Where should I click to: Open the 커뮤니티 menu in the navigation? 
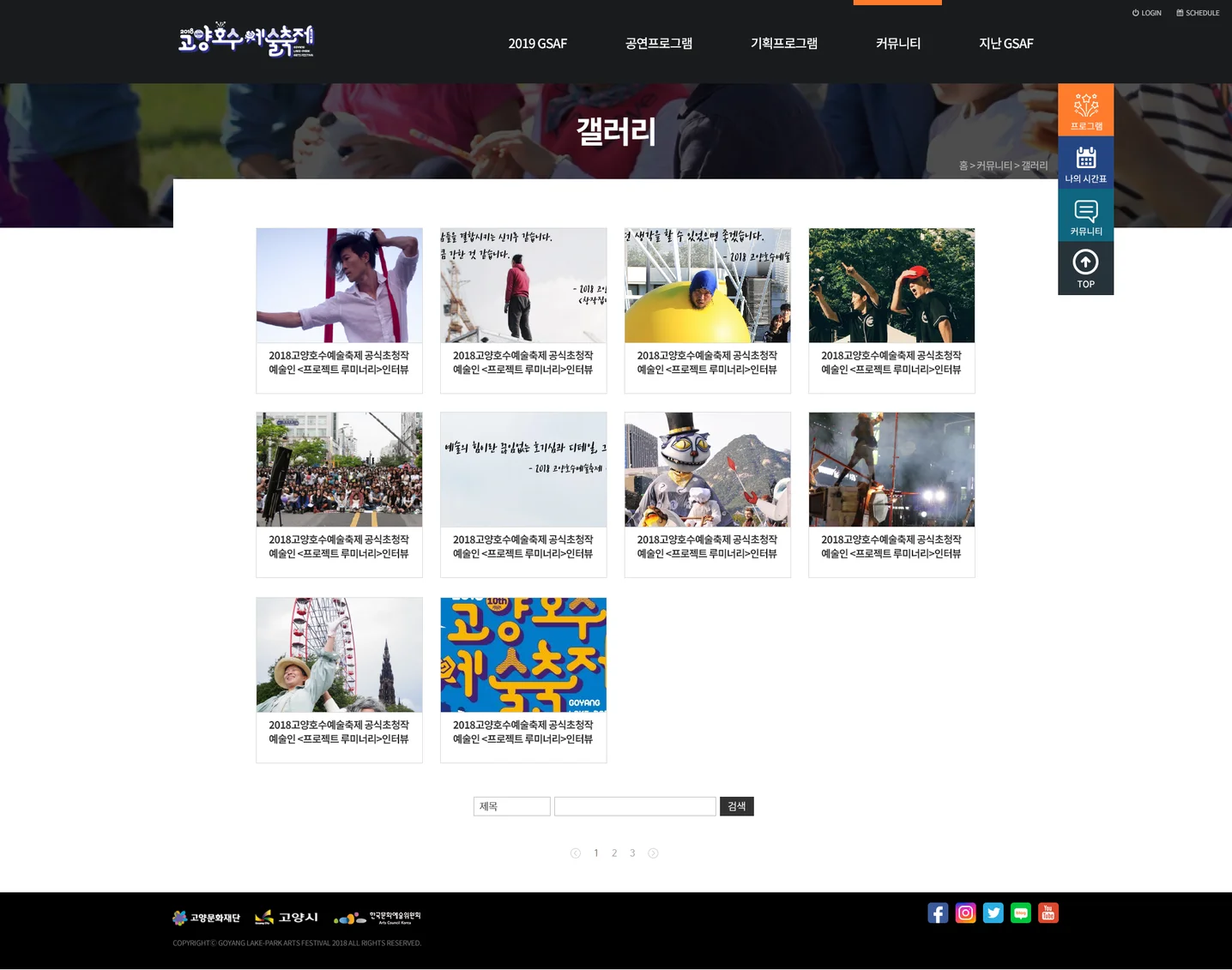point(897,43)
